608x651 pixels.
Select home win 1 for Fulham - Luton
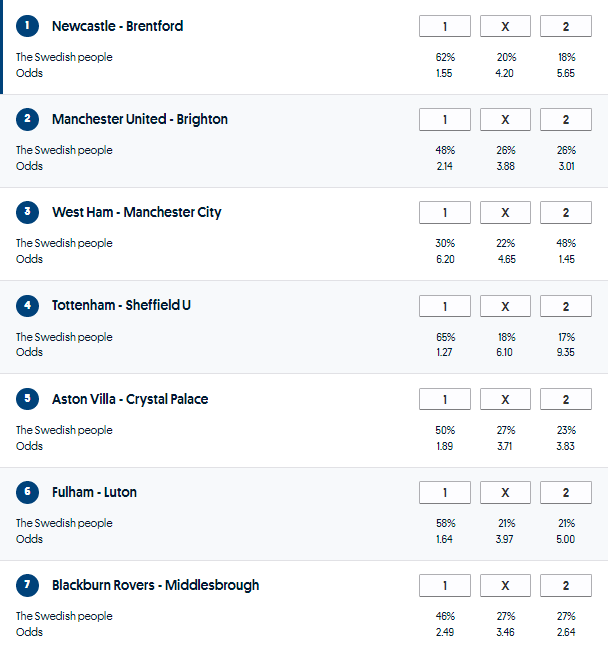click(445, 493)
